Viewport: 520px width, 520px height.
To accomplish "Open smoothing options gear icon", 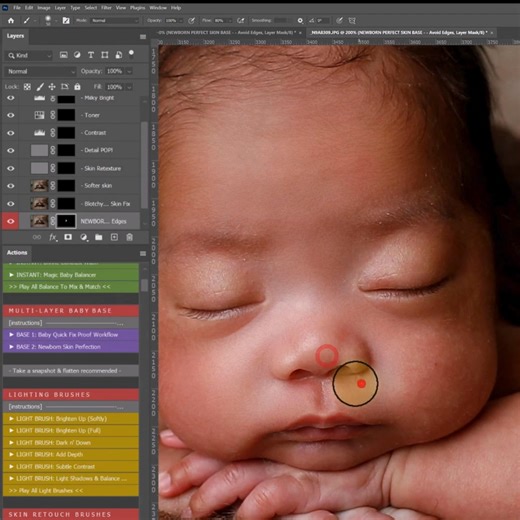I will pos(300,21).
